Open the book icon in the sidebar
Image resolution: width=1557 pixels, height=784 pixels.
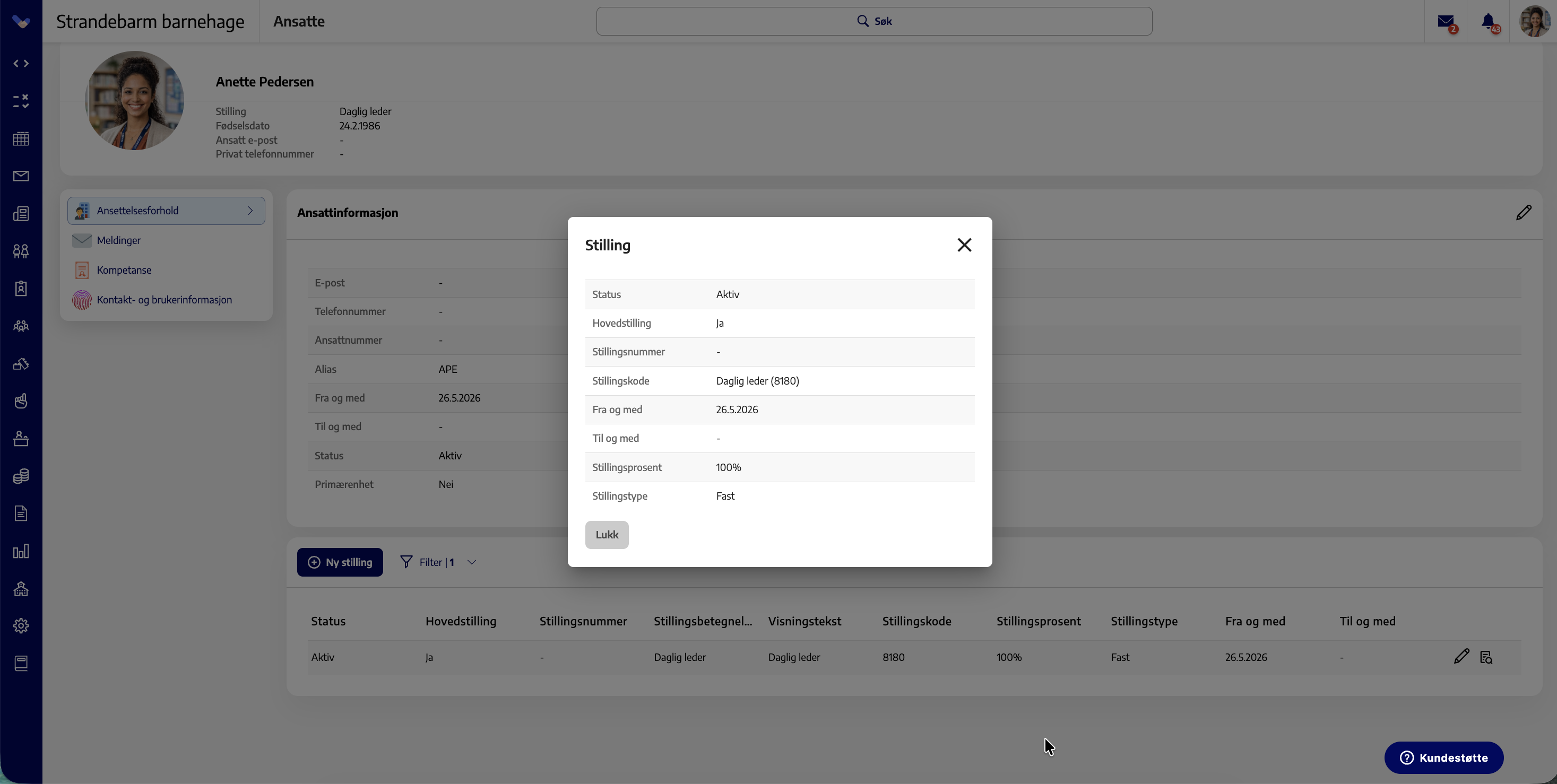tap(21, 663)
